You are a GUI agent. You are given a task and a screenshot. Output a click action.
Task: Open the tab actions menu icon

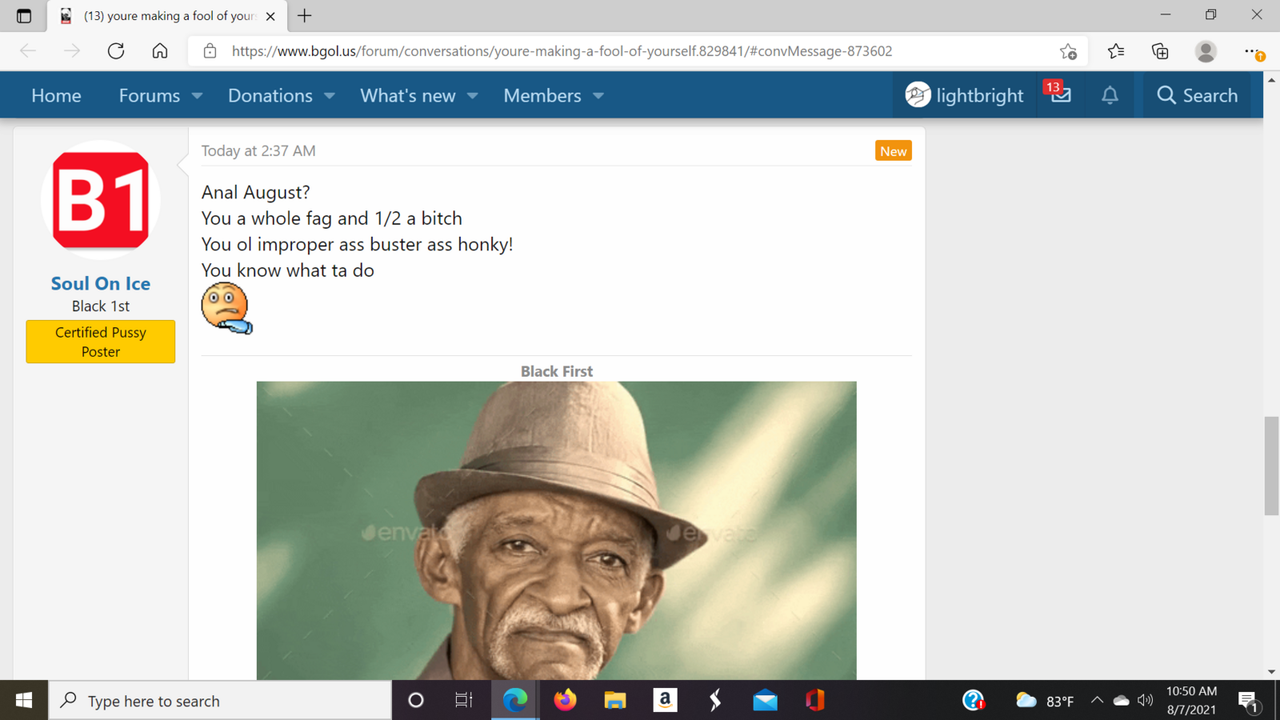point(24,16)
